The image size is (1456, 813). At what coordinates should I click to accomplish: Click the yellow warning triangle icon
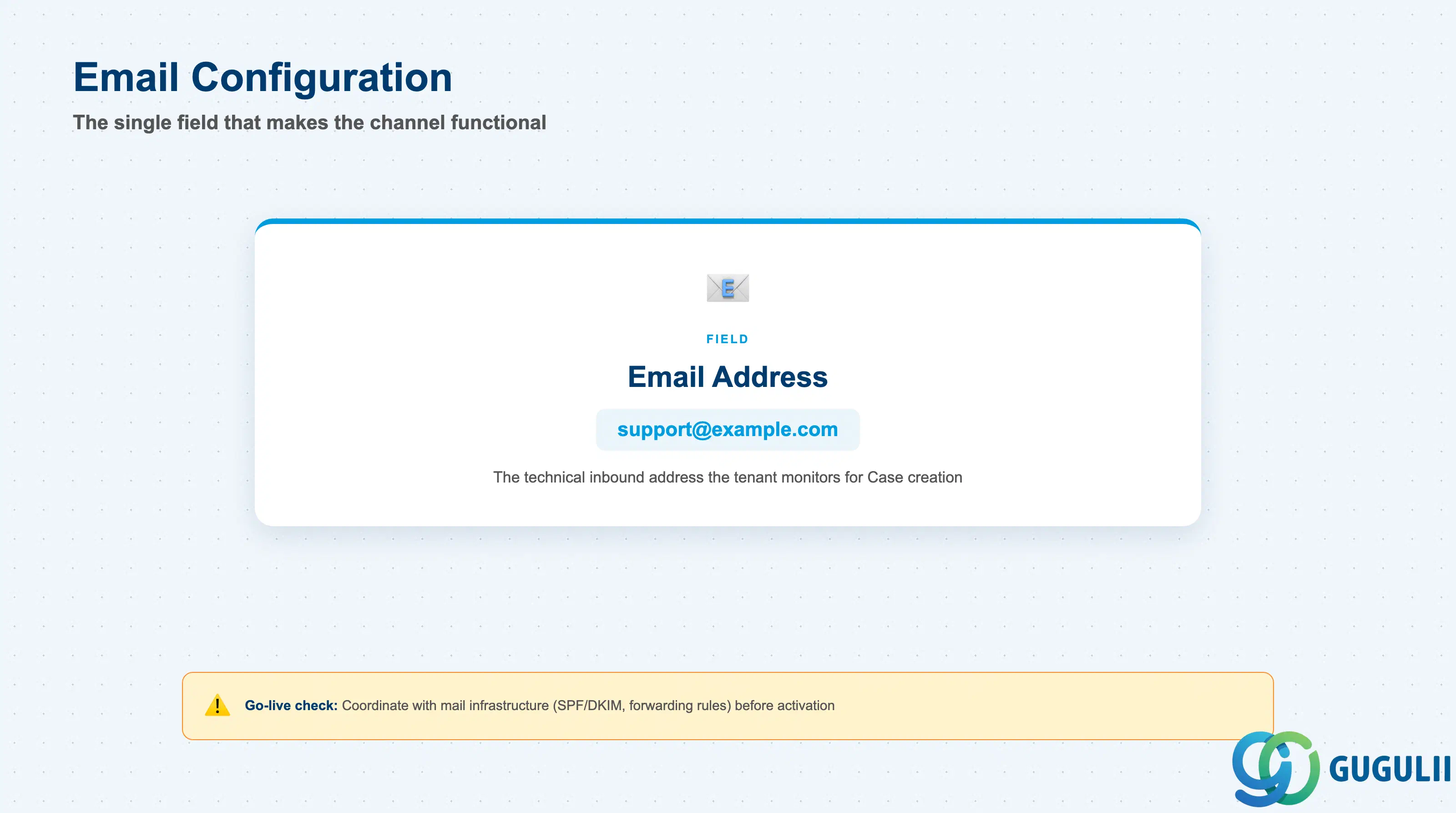tap(217, 705)
